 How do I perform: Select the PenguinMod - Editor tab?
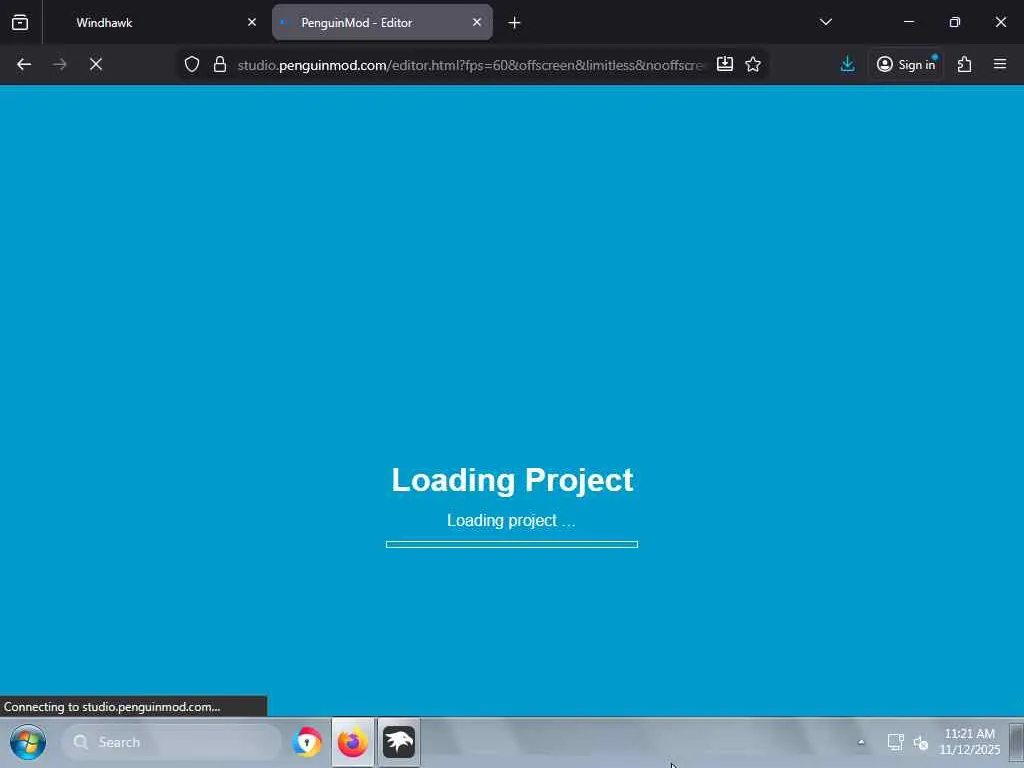tap(382, 23)
